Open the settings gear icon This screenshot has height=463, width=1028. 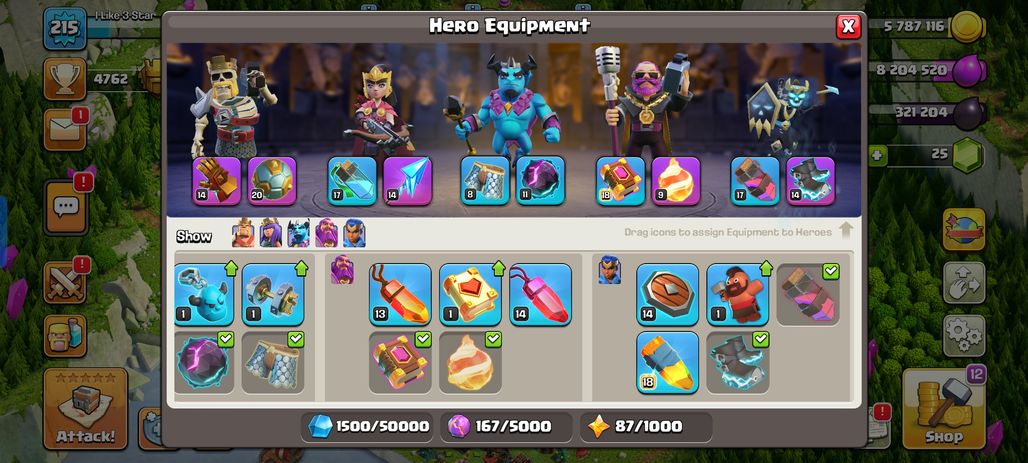click(x=964, y=336)
